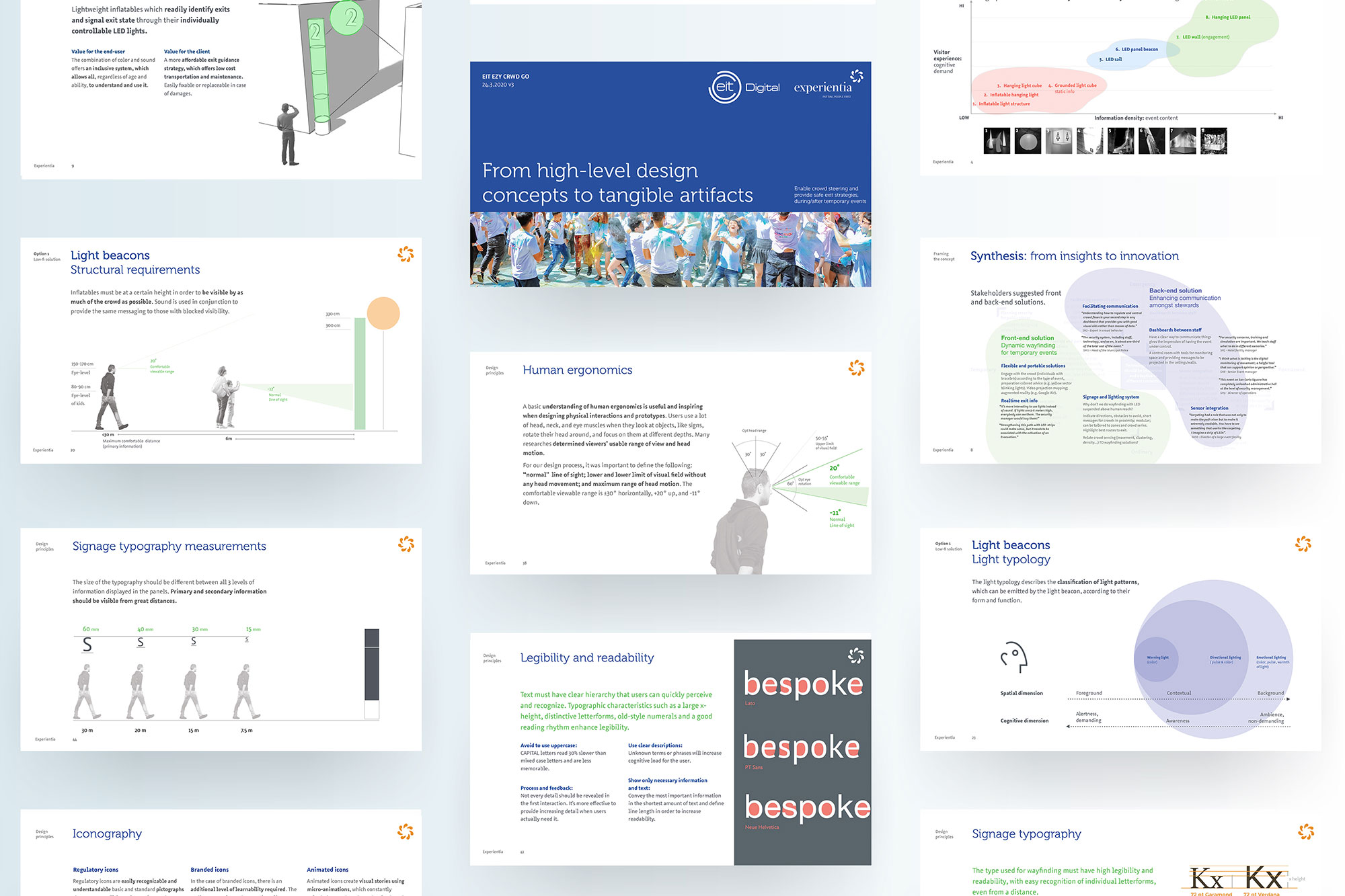This screenshot has height=896, width=1345.
Task: Open thumbnail 2 showing the round hanging light
Action: 1028,141
